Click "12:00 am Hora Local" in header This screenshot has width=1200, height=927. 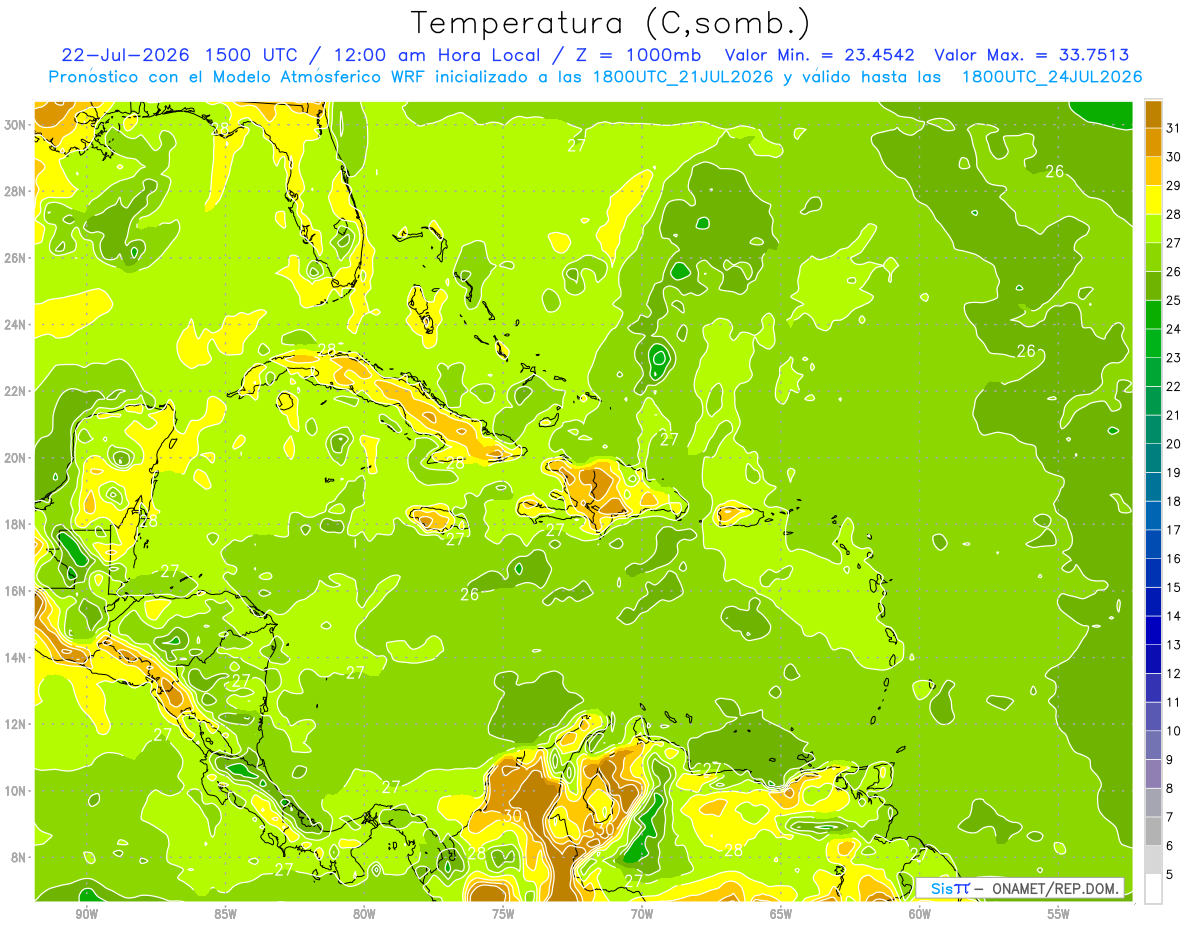[x=439, y=55]
